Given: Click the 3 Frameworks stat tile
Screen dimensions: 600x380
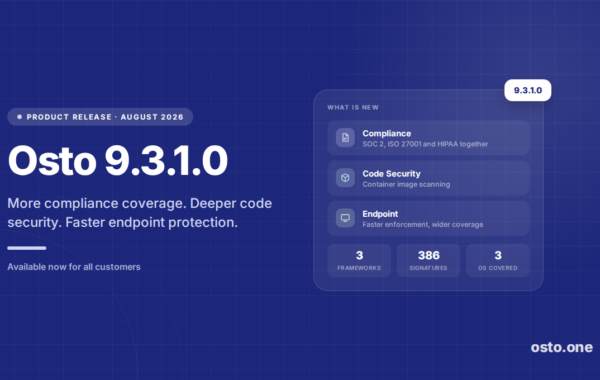Looking at the screenshot, I should [x=359, y=261].
